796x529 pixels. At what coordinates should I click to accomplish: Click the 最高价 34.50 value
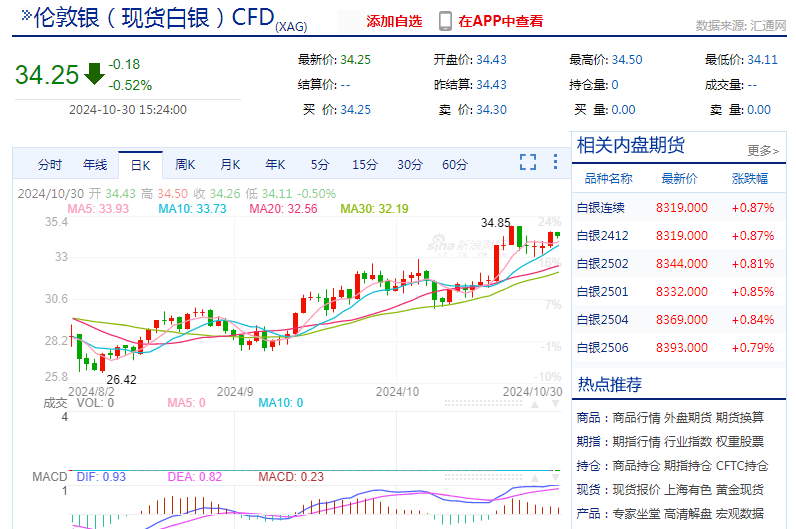(627, 60)
